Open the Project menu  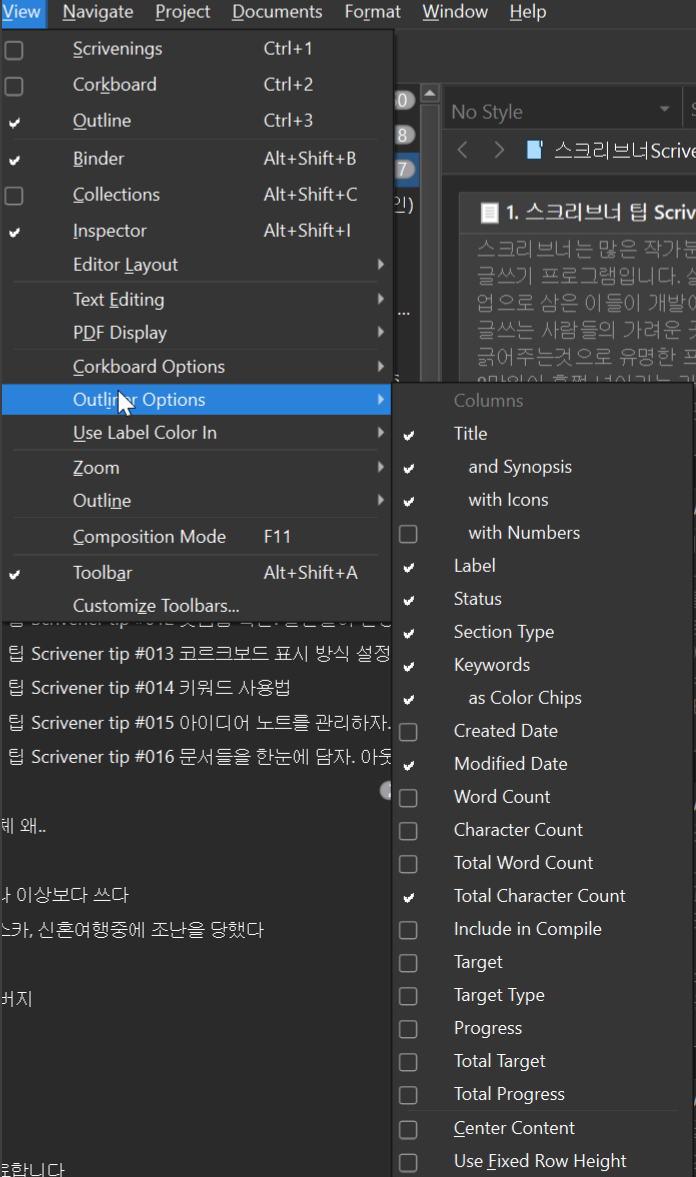[x=182, y=12]
